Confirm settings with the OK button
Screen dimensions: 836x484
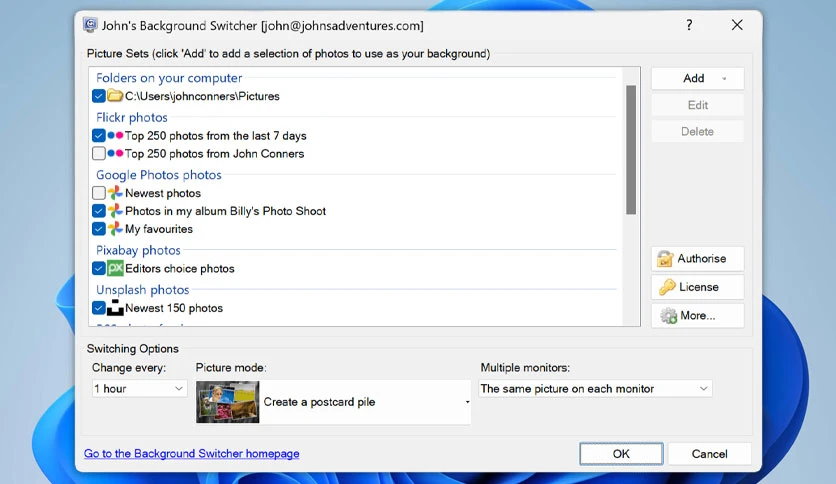point(621,454)
